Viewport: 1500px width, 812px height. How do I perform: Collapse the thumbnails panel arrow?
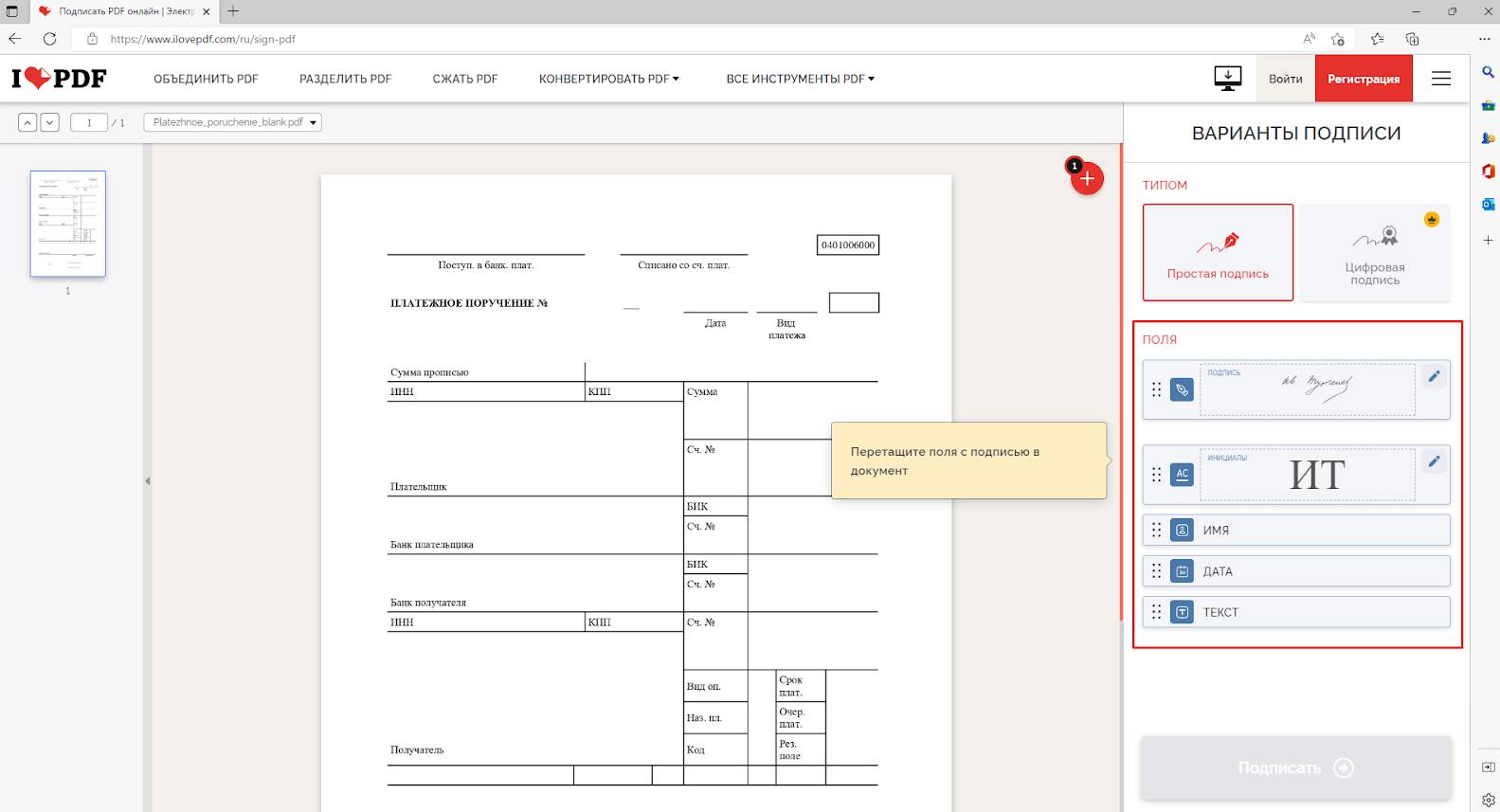tap(147, 481)
